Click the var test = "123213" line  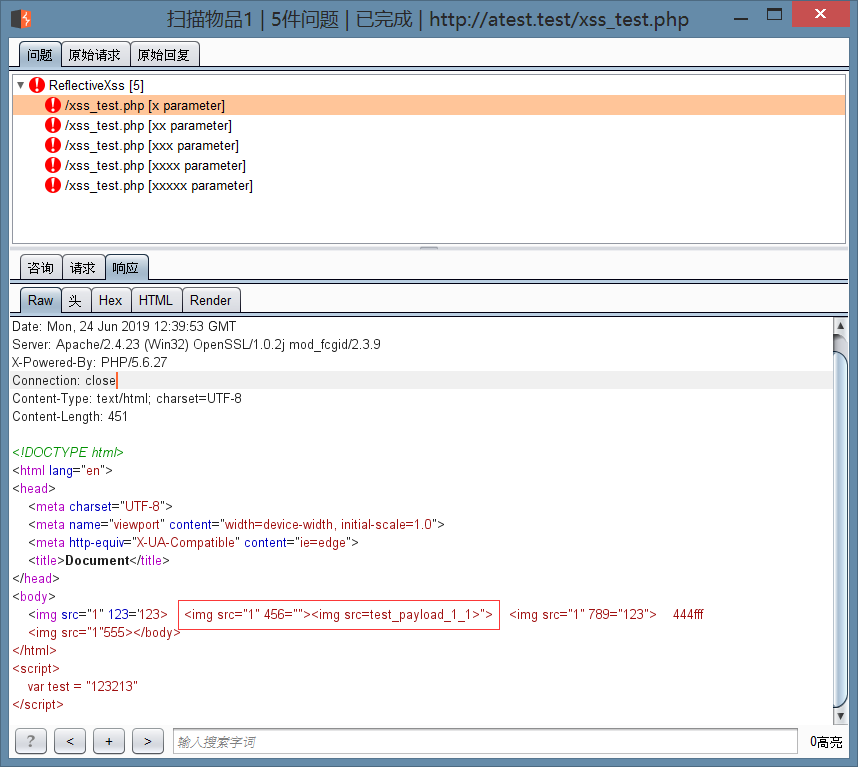[83, 687]
